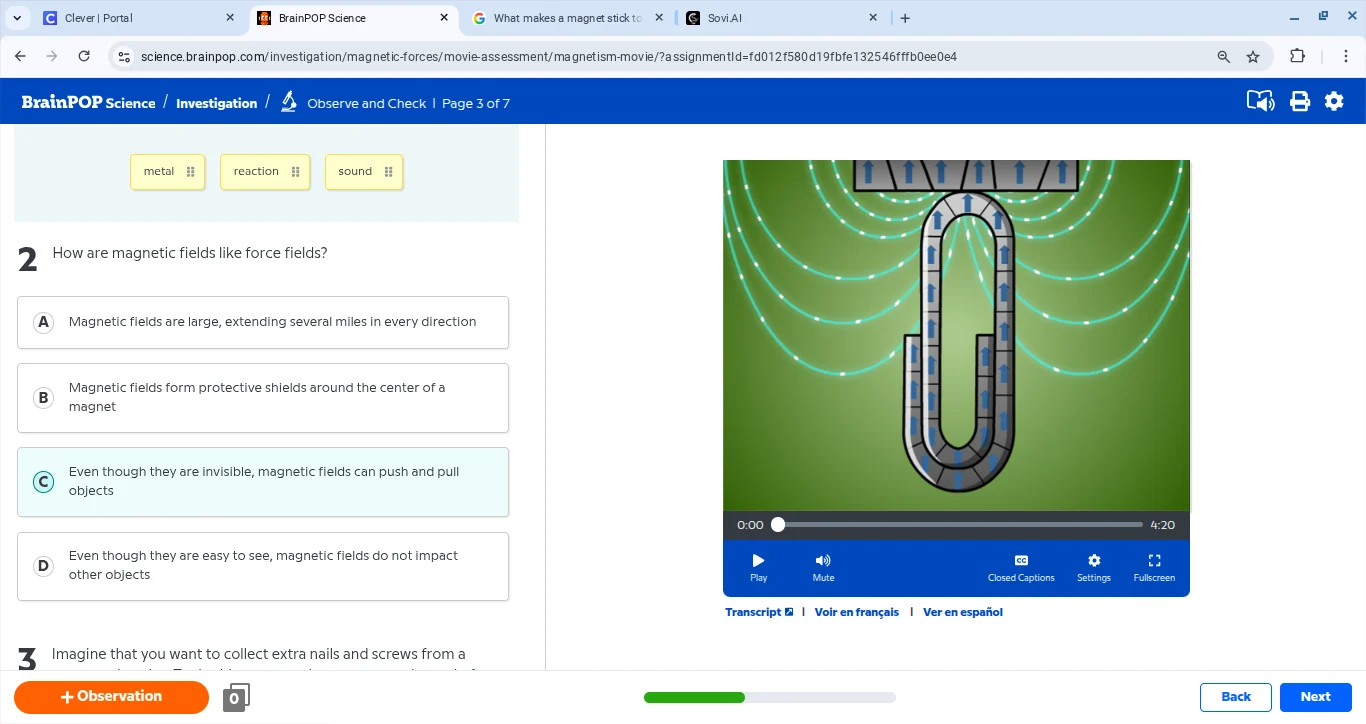Open BrainPOP settings gear
The height and width of the screenshot is (724, 1366).
(x=1334, y=101)
